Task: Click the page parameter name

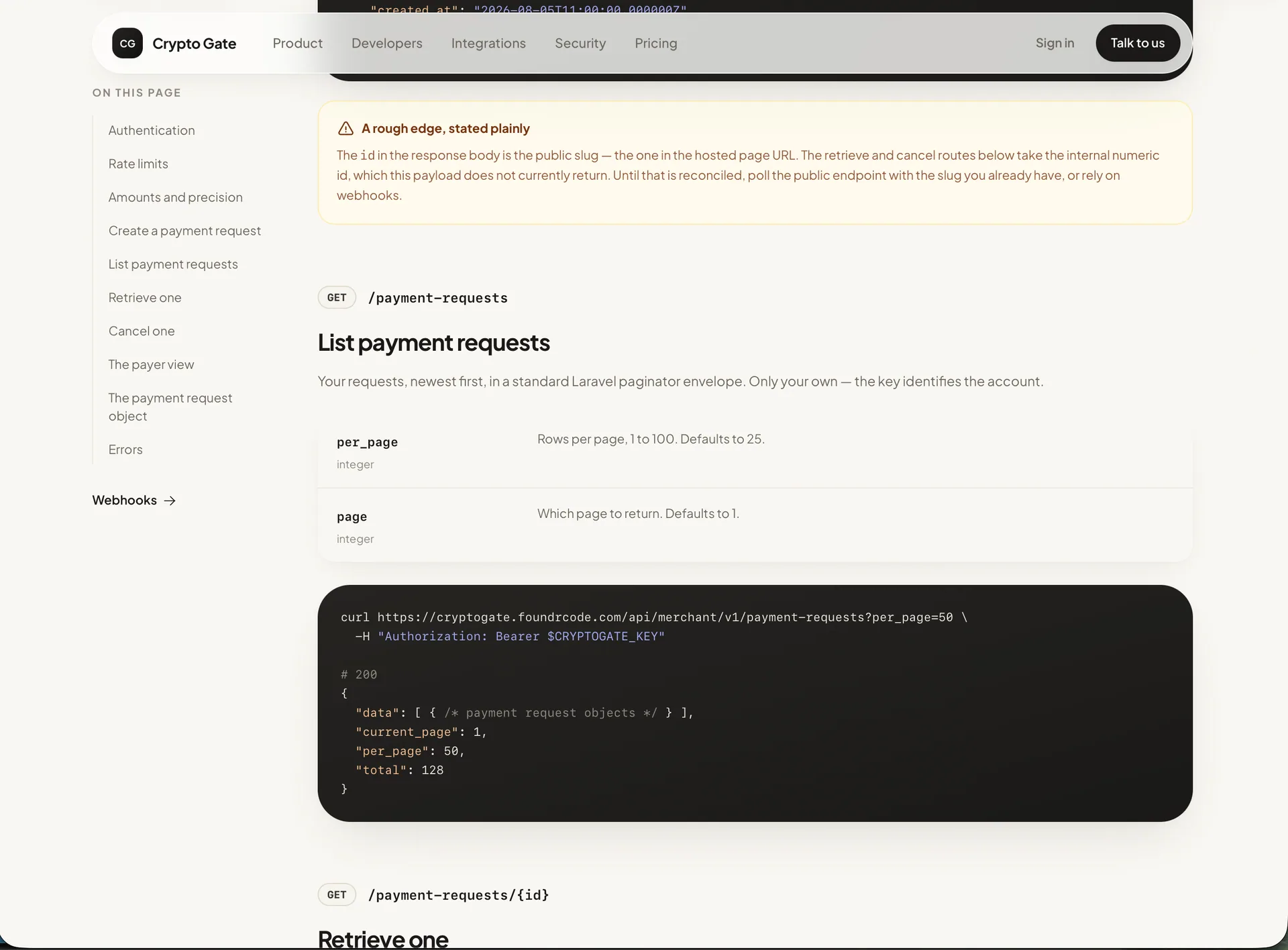Action: click(x=352, y=517)
